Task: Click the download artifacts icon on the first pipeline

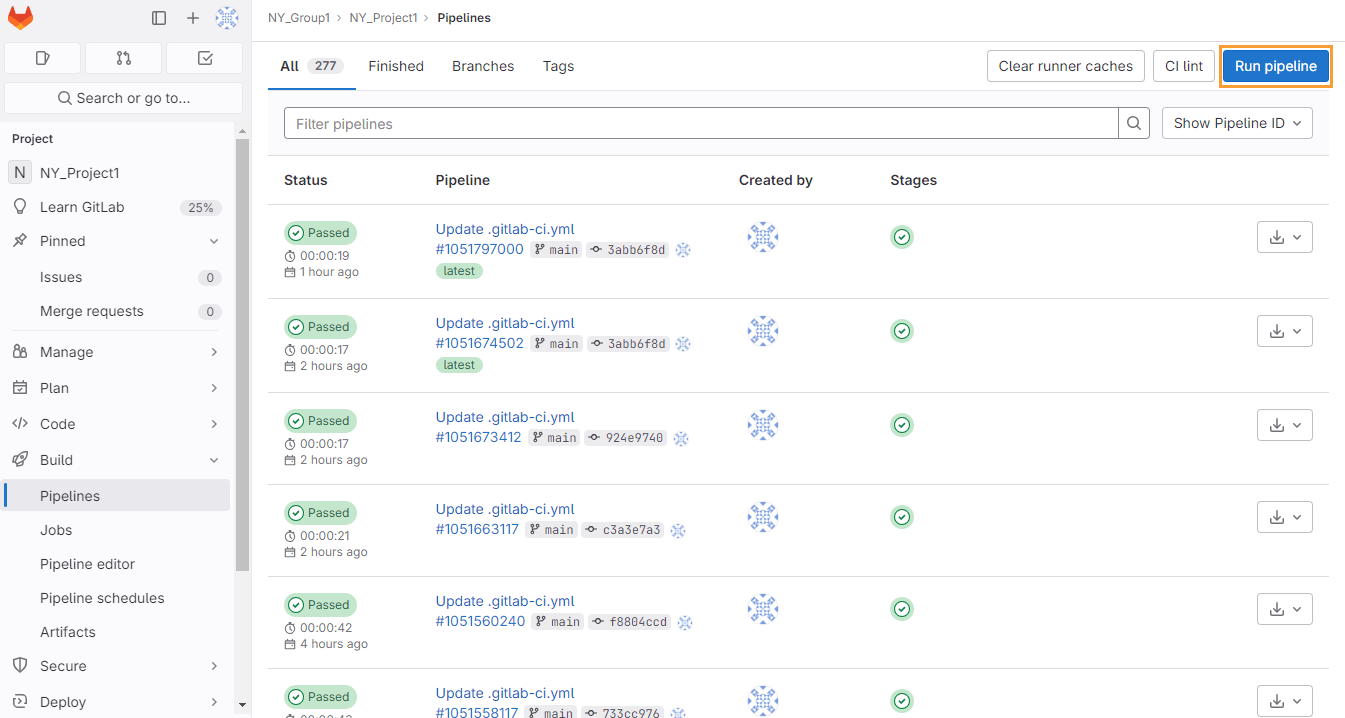Action: 1277,237
